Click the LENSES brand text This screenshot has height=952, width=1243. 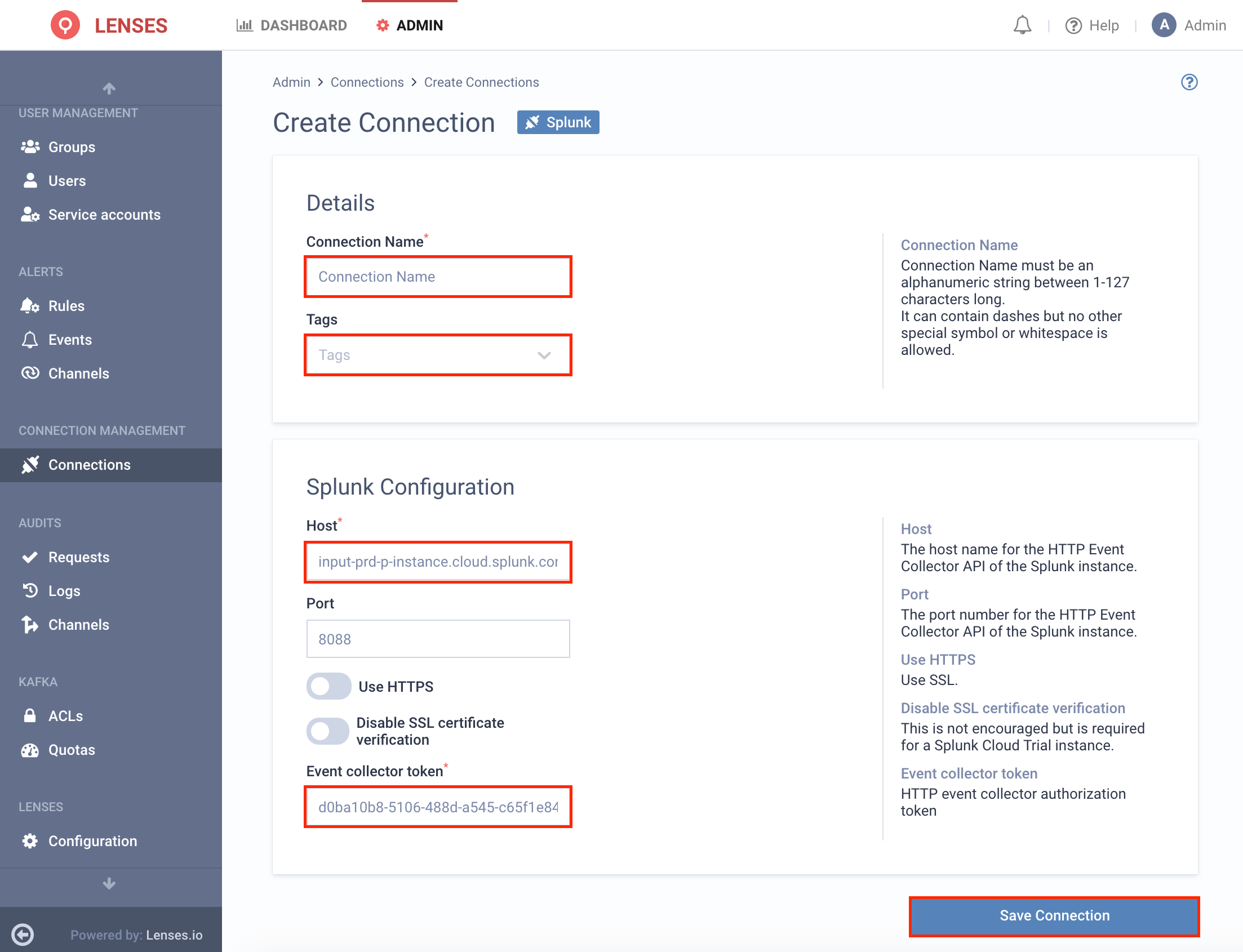tap(131, 25)
